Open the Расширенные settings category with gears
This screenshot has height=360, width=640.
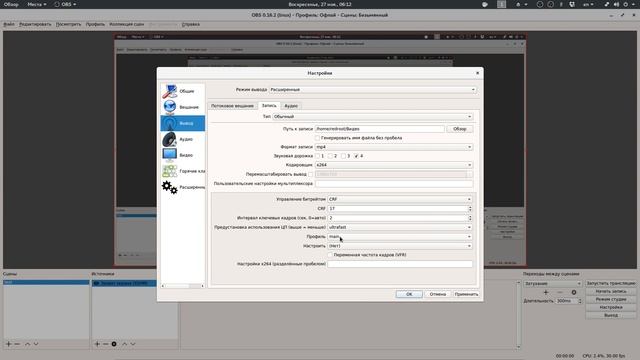pos(183,187)
